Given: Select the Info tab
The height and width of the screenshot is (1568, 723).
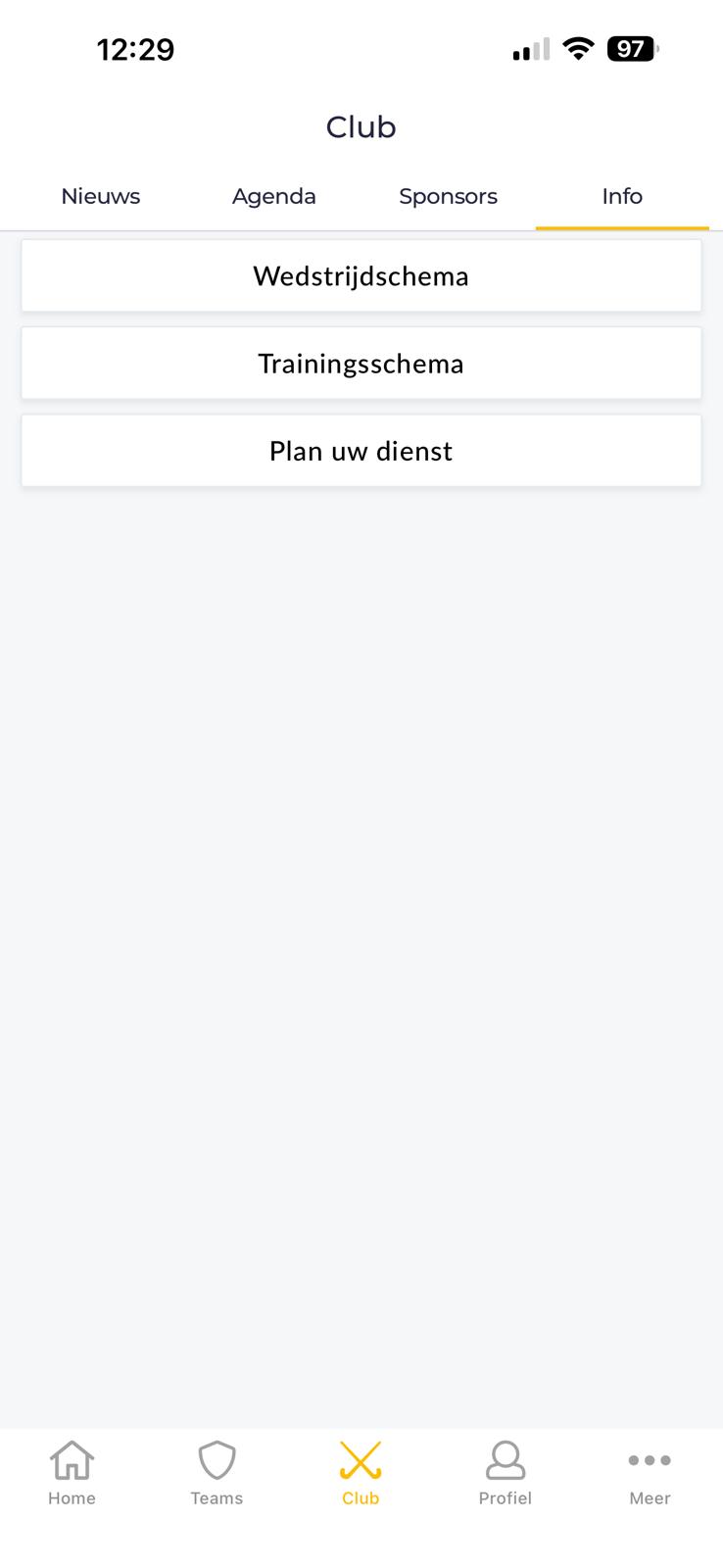Looking at the screenshot, I should coord(622,196).
